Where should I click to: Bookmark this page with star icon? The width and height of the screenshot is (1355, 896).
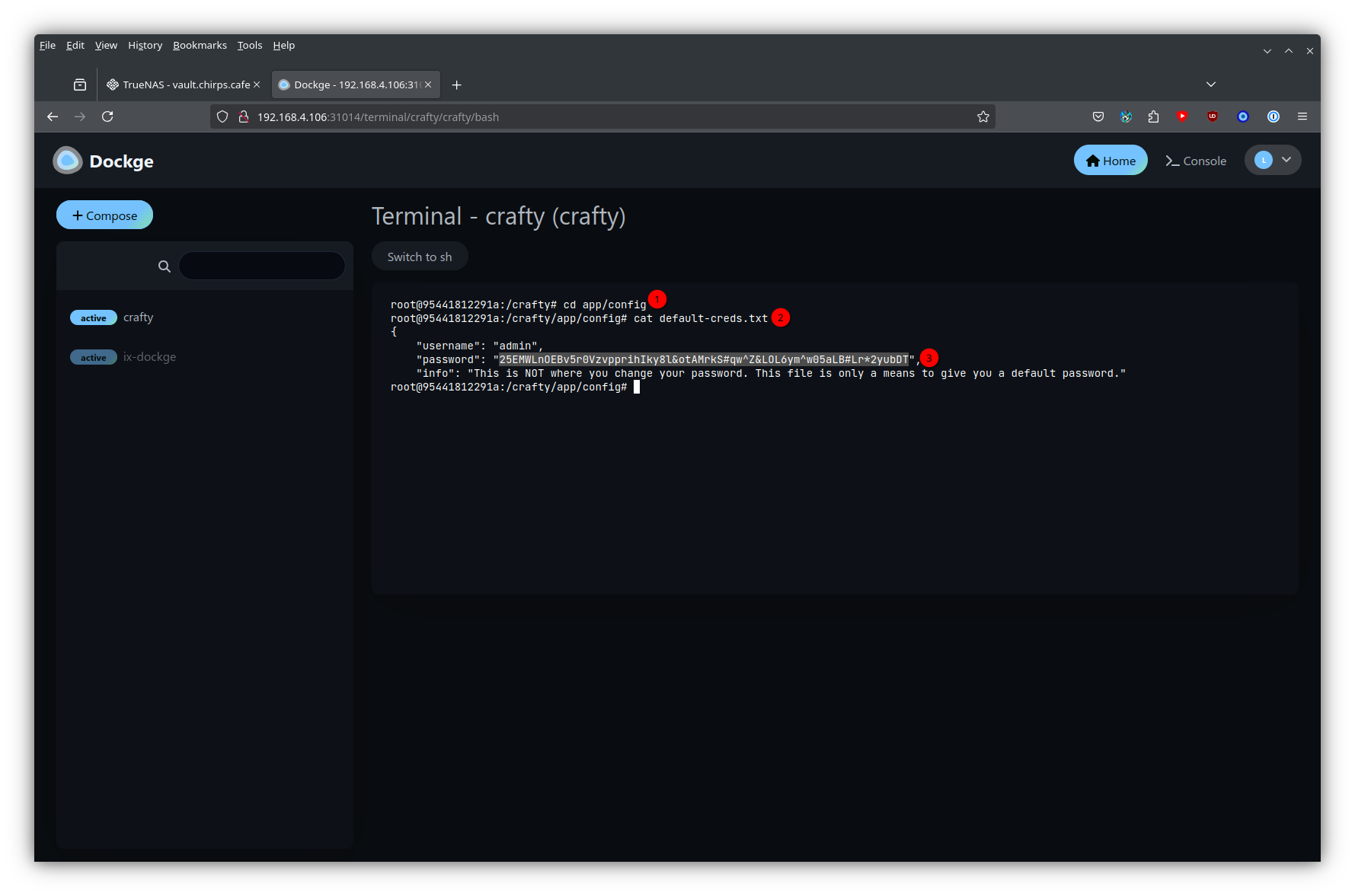tap(983, 116)
